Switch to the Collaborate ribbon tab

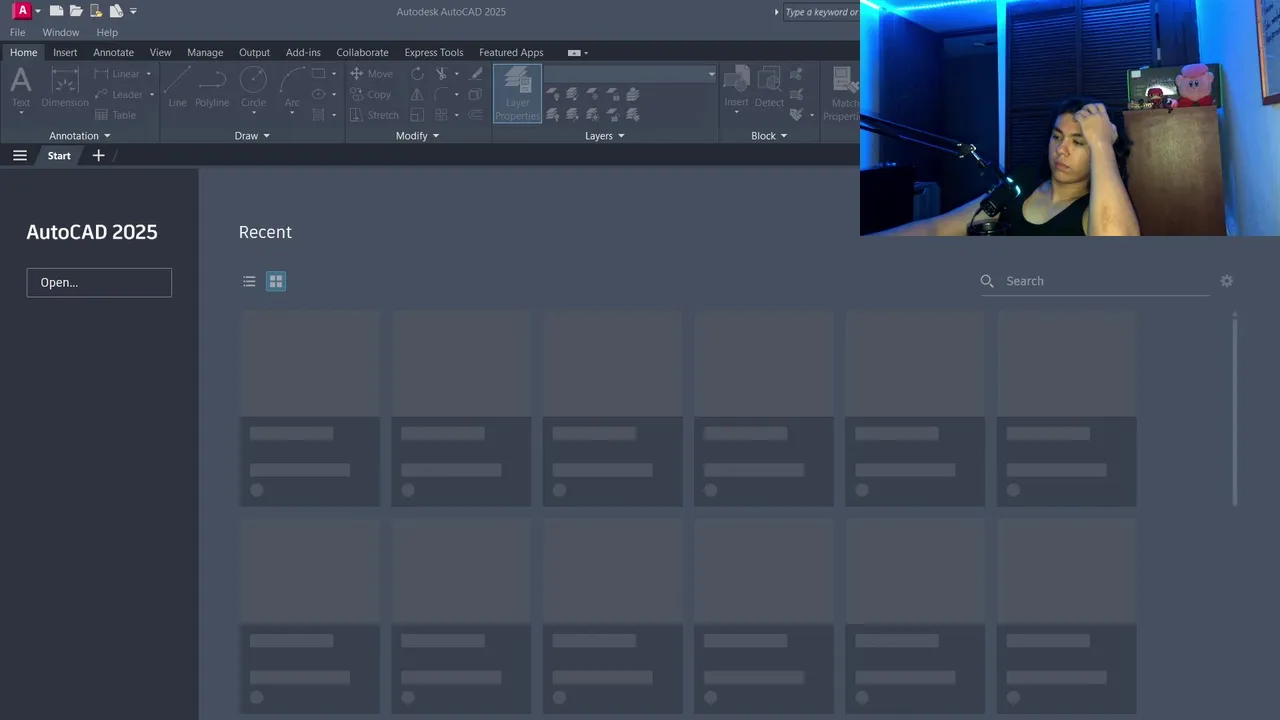[x=362, y=53]
